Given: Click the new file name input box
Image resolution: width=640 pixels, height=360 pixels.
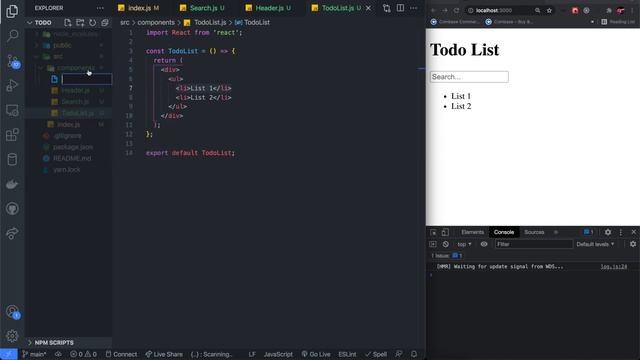Looking at the screenshot, I should click(87, 79).
